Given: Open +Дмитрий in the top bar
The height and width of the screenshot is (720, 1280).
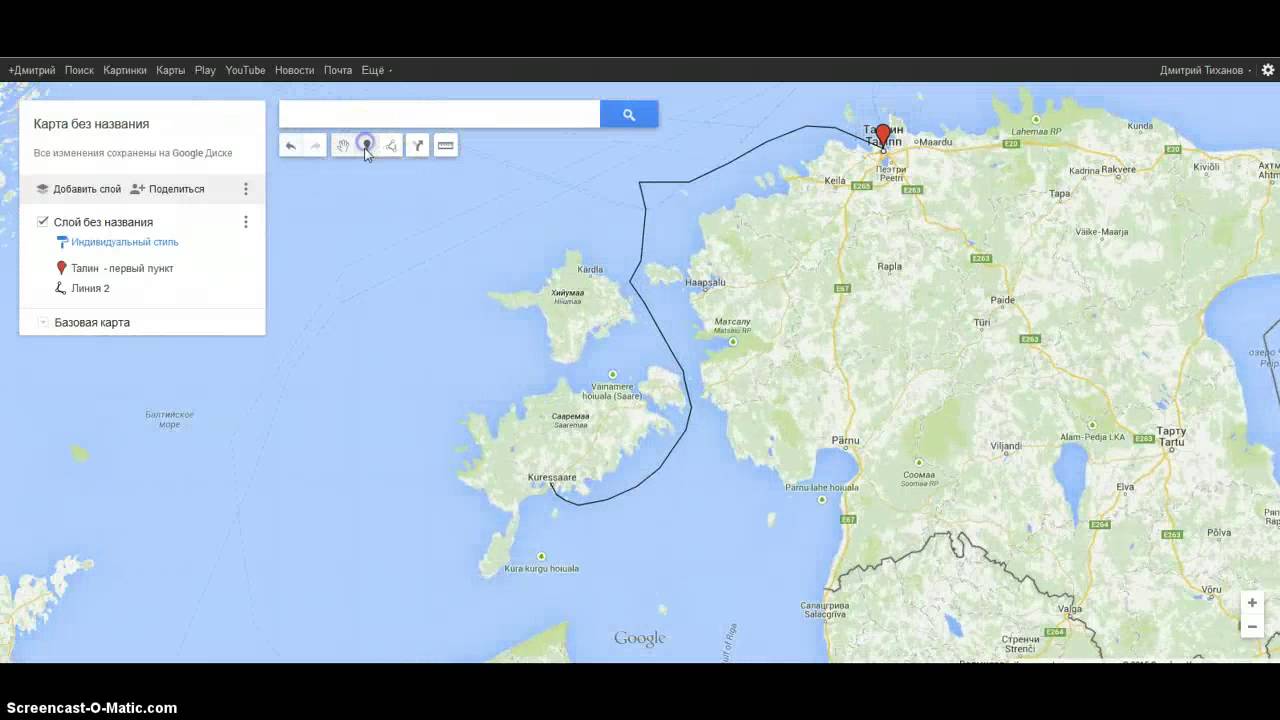Looking at the screenshot, I should 32,71.
